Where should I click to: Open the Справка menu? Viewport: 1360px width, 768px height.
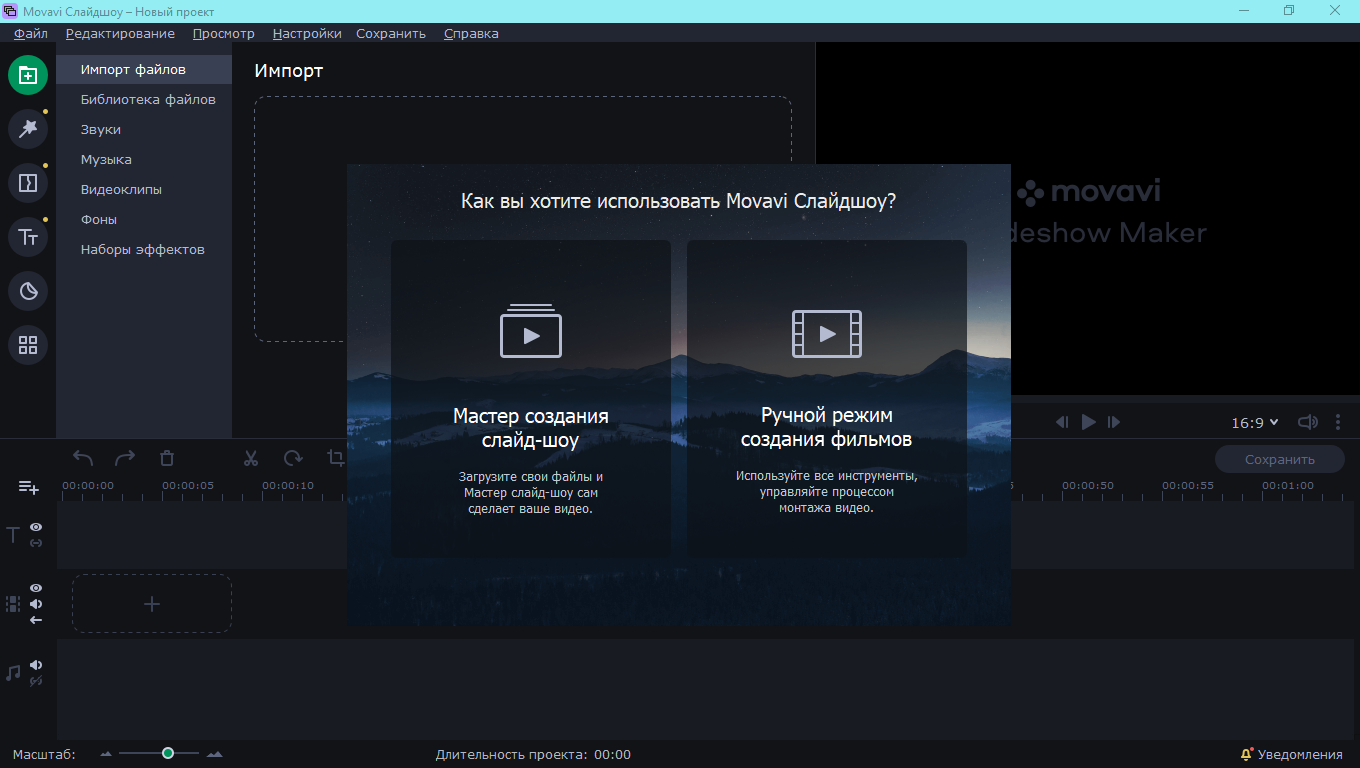pos(471,33)
